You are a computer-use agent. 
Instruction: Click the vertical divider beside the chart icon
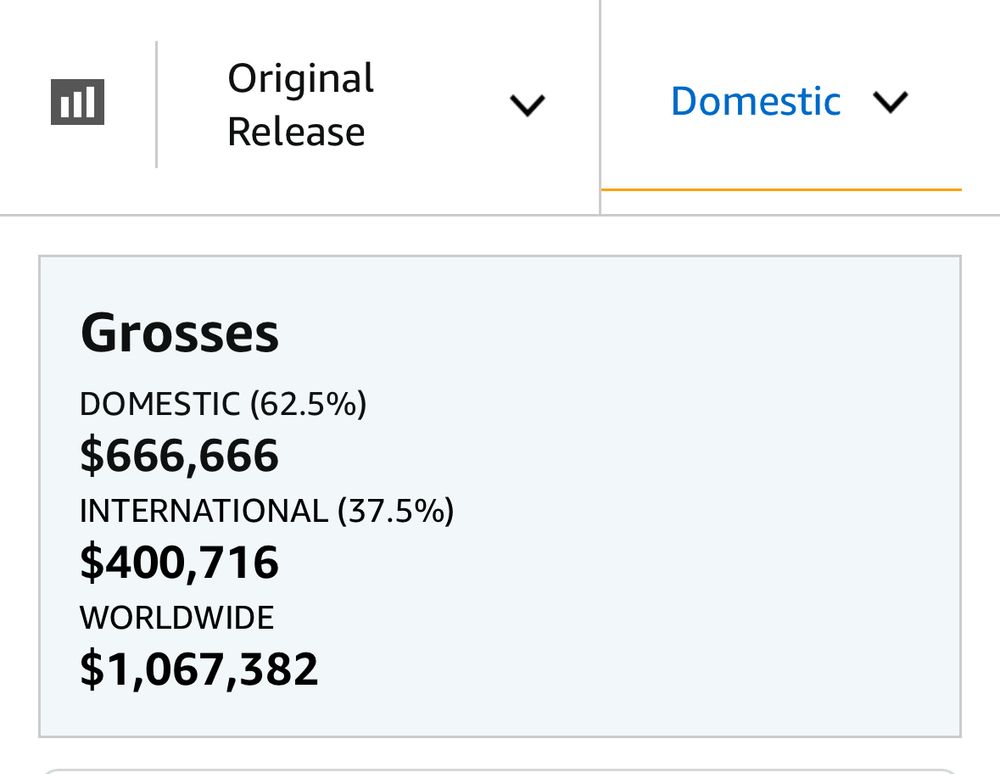coord(156,105)
